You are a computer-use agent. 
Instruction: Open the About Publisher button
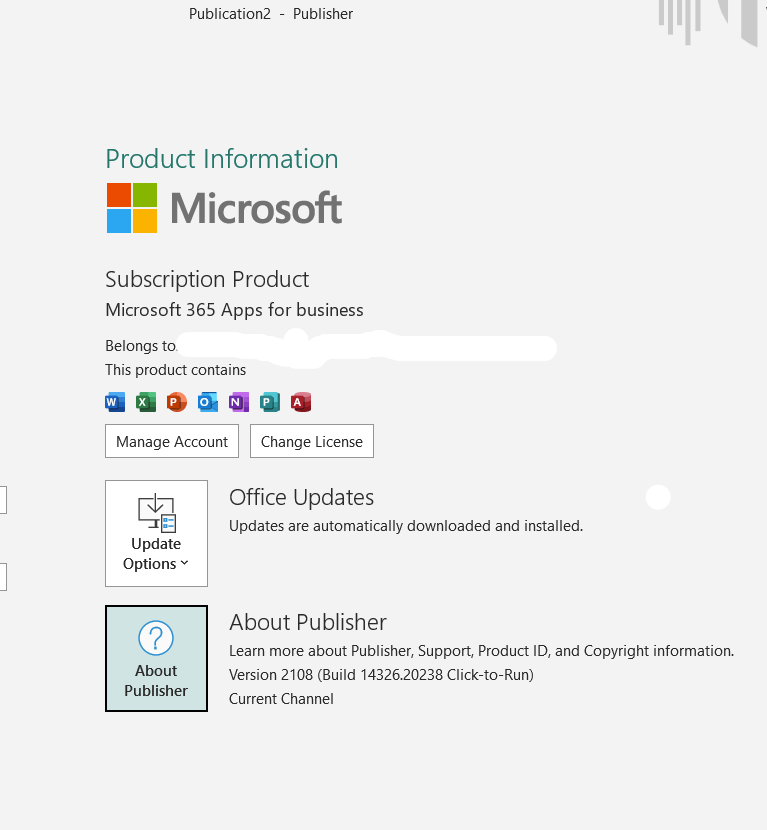pos(156,658)
